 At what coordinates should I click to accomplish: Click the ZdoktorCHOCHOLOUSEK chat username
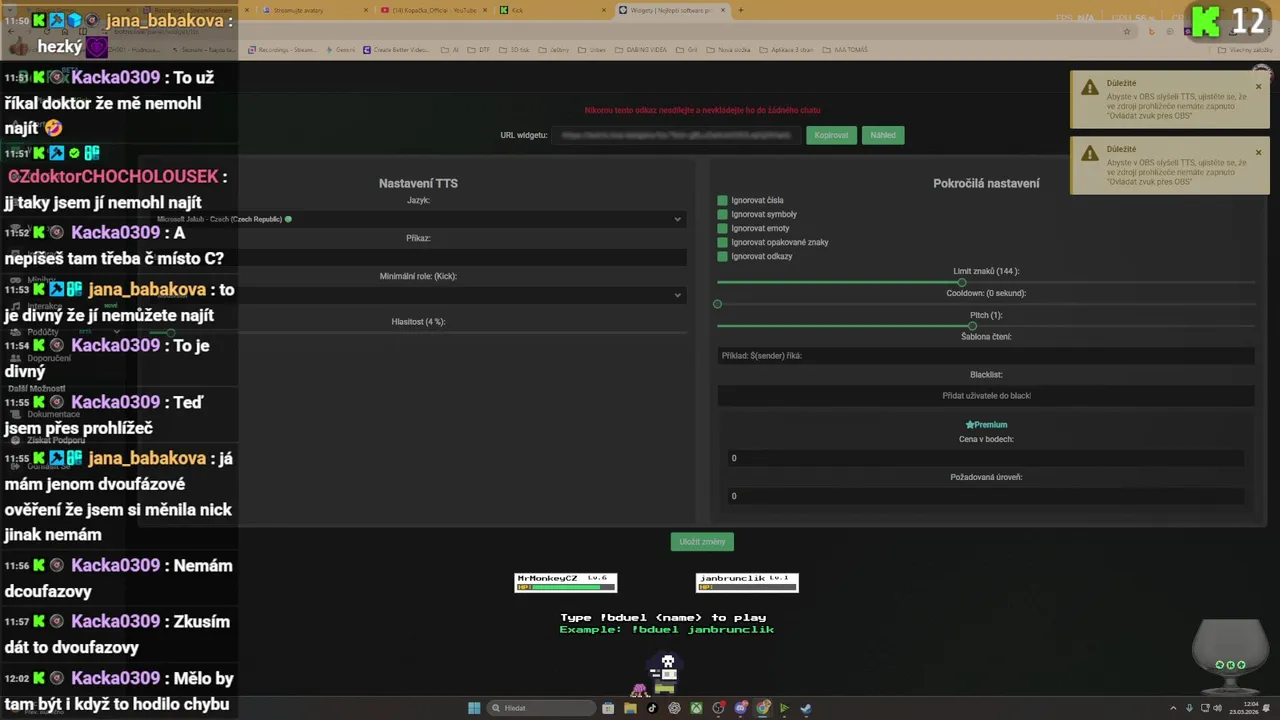tap(113, 177)
